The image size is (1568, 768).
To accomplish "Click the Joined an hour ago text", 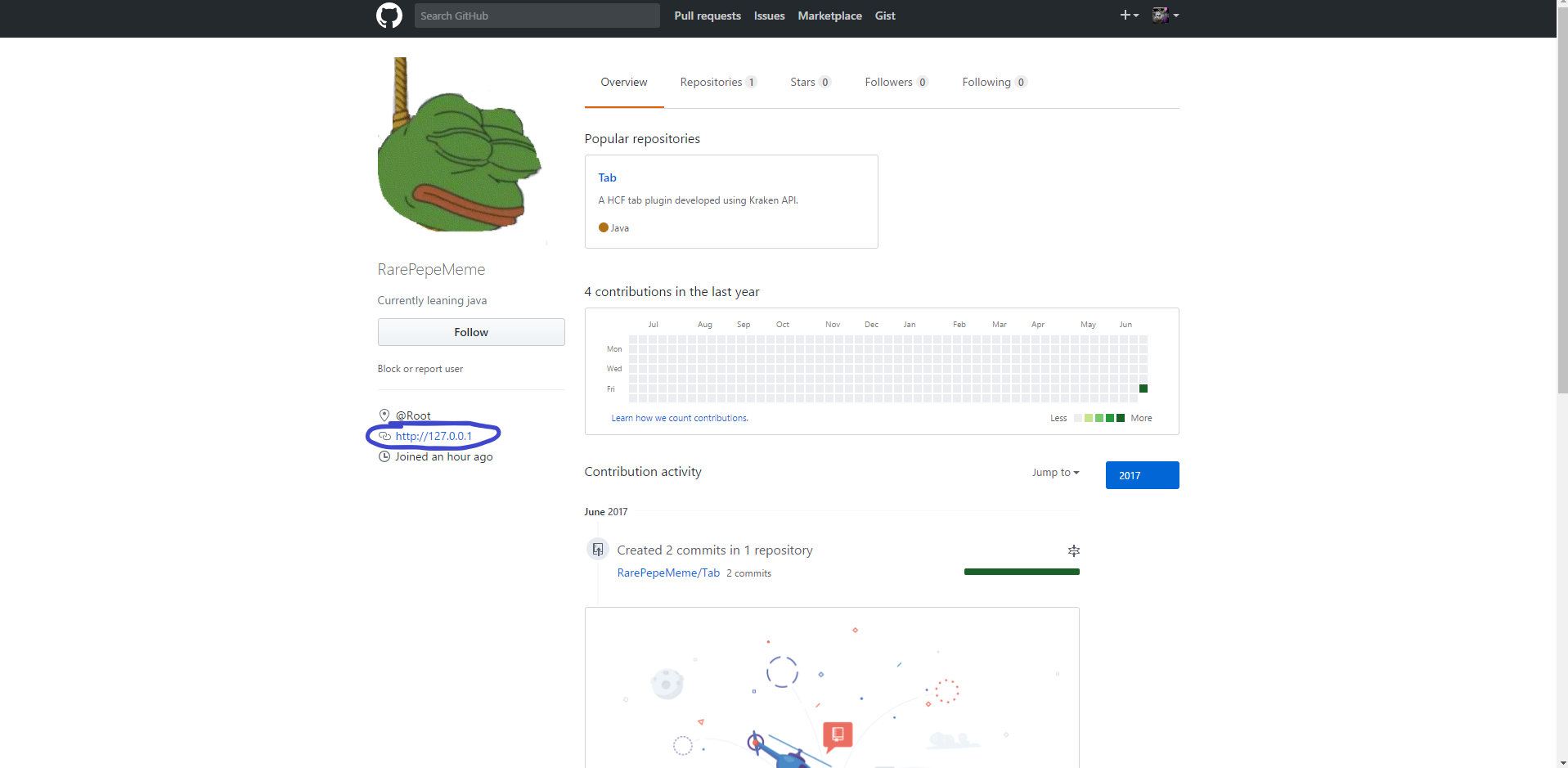I will click(x=444, y=456).
